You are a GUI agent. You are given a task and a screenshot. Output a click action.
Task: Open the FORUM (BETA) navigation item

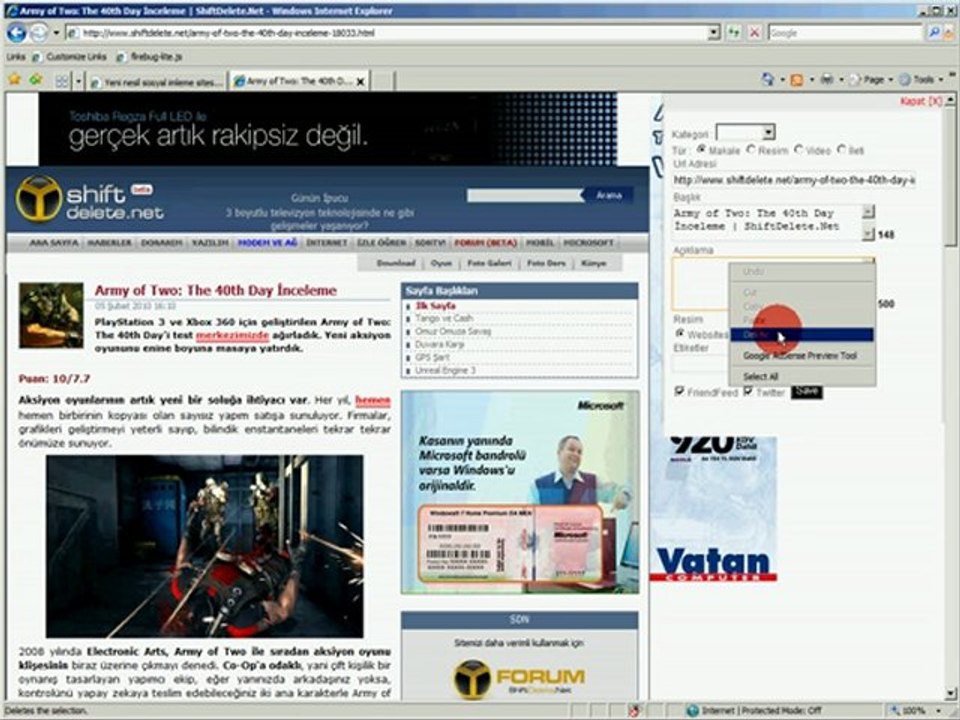point(486,243)
